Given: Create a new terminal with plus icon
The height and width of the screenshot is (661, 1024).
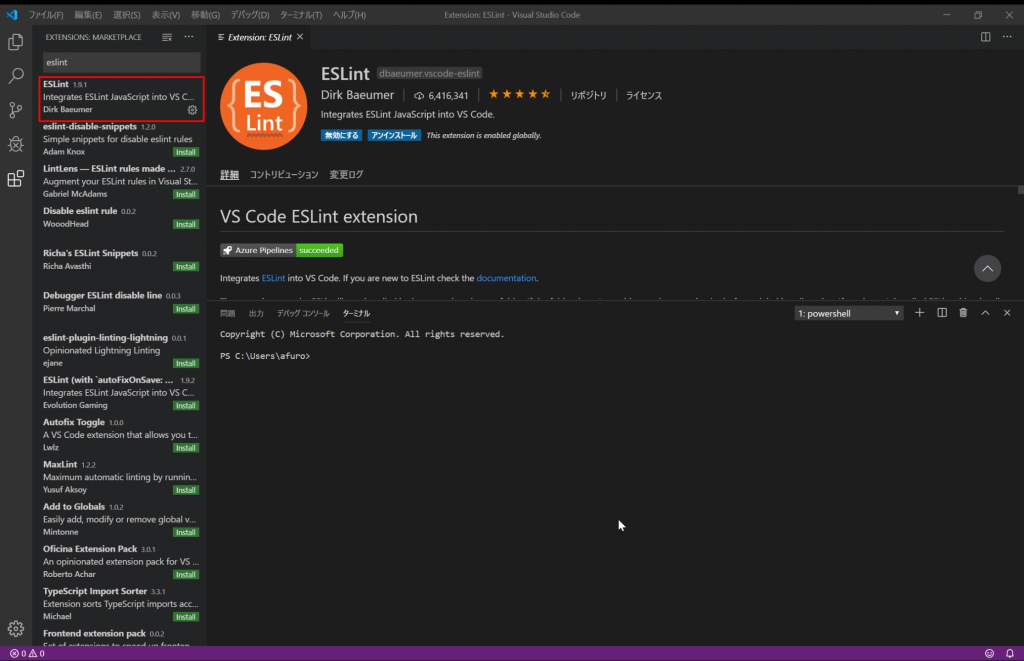Looking at the screenshot, I should 920,313.
